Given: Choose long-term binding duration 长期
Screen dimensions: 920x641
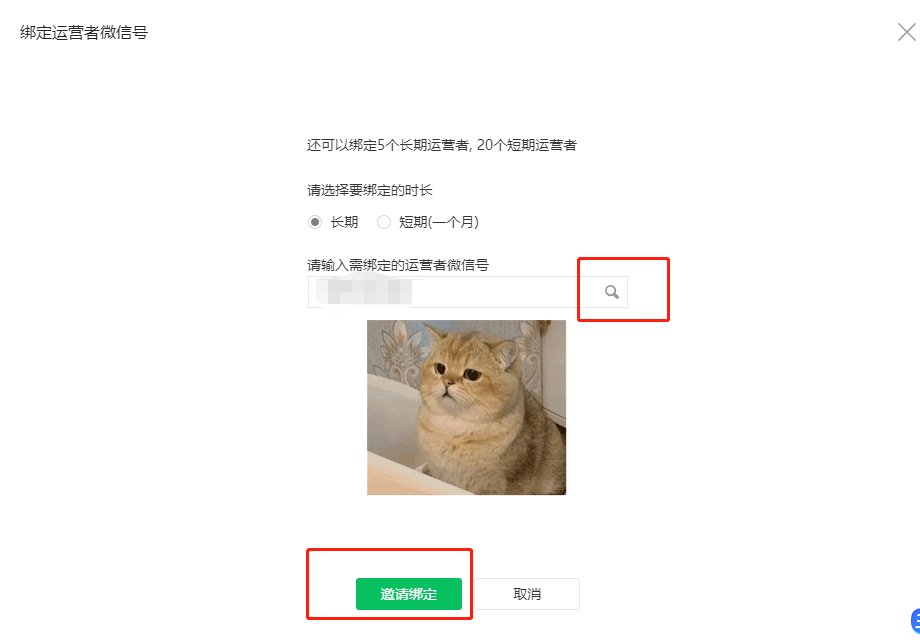Looking at the screenshot, I should [x=315, y=222].
